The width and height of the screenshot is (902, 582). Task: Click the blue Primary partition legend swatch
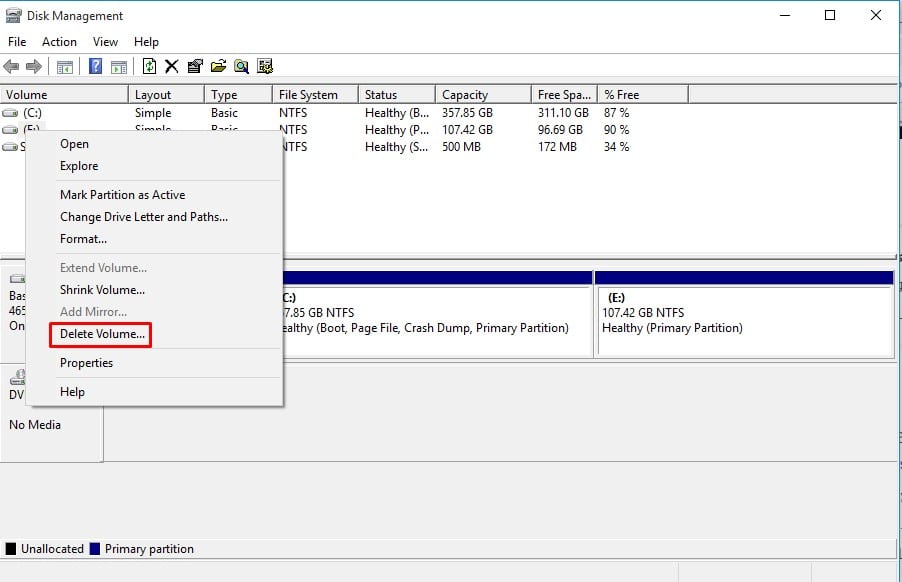tap(95, 549)
